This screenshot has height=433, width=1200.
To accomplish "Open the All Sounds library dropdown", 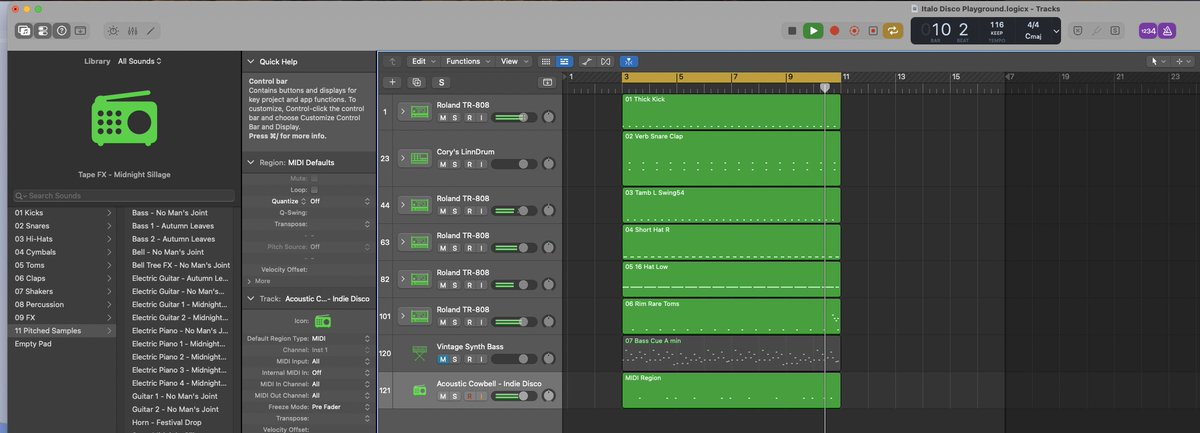I will click(x=140, y=61).
